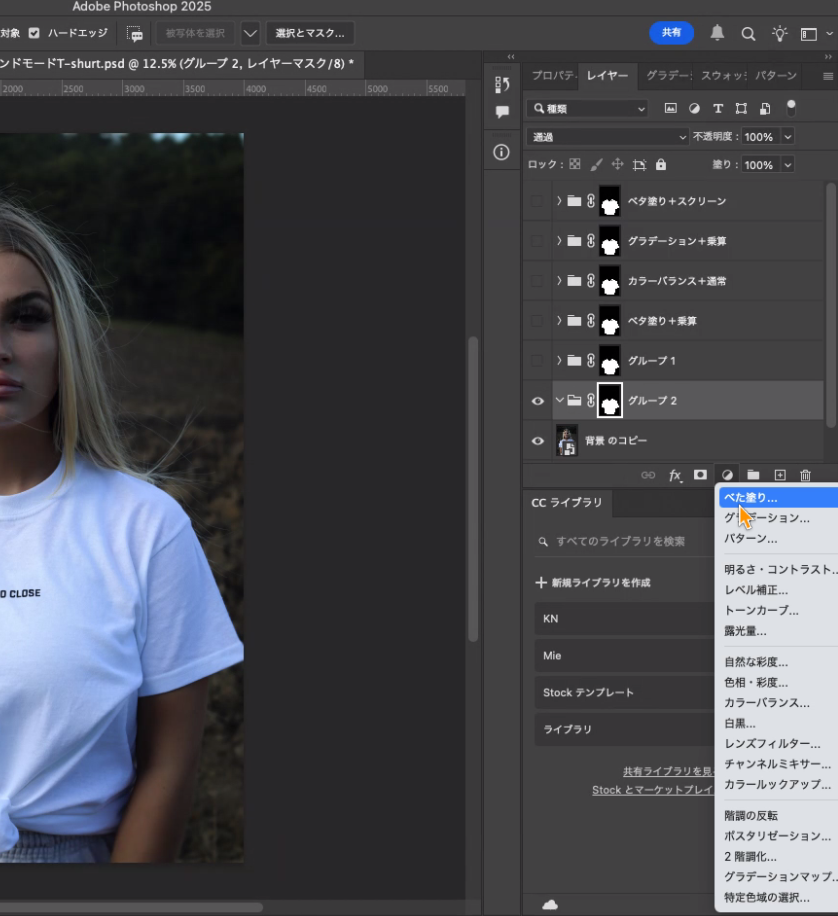Choose ベタ塗り... from adjustment menu

751,497
